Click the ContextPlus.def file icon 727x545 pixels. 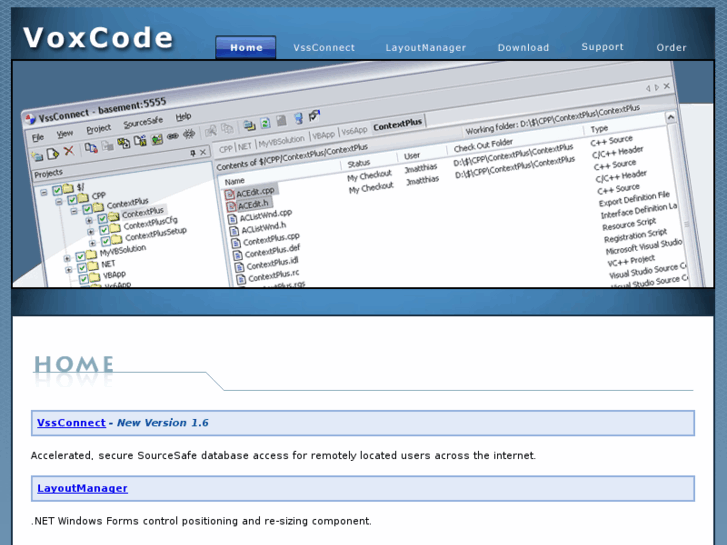pos(238,255)
